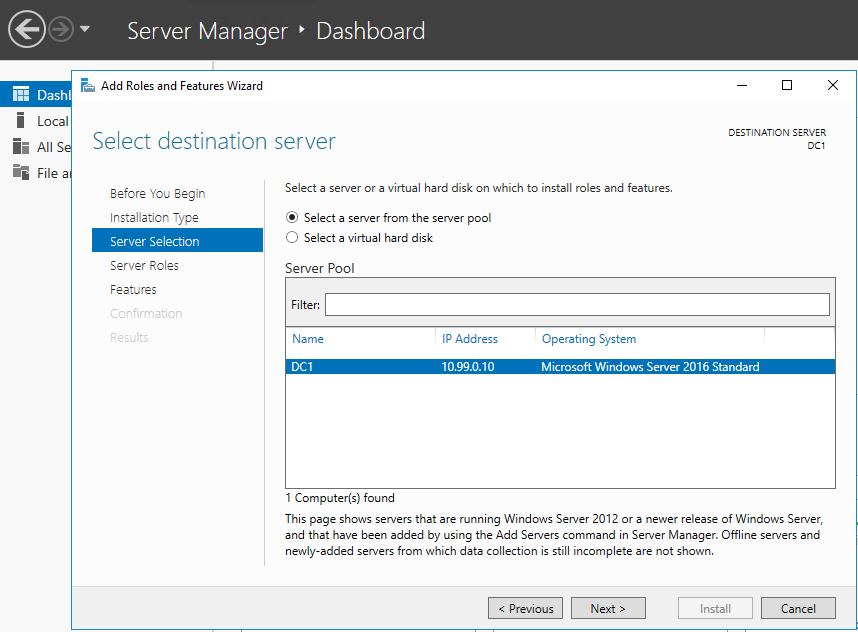This screenshot has width=858, height=632.
Task: Click the Add Roles wizard title icon
Action: tap(88, 86)
